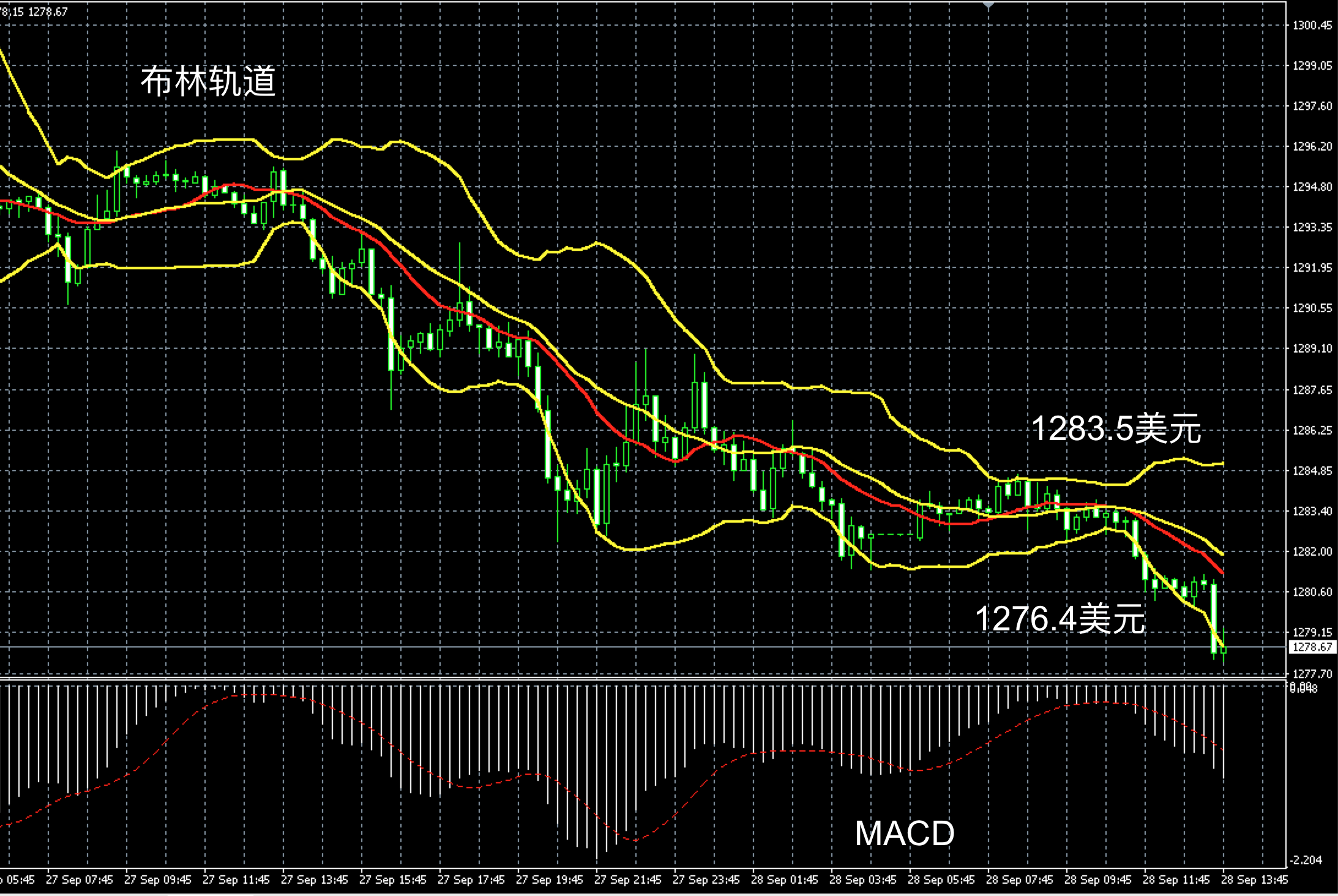Click the OHLC readout at top-left corner

tap(34, 11)
